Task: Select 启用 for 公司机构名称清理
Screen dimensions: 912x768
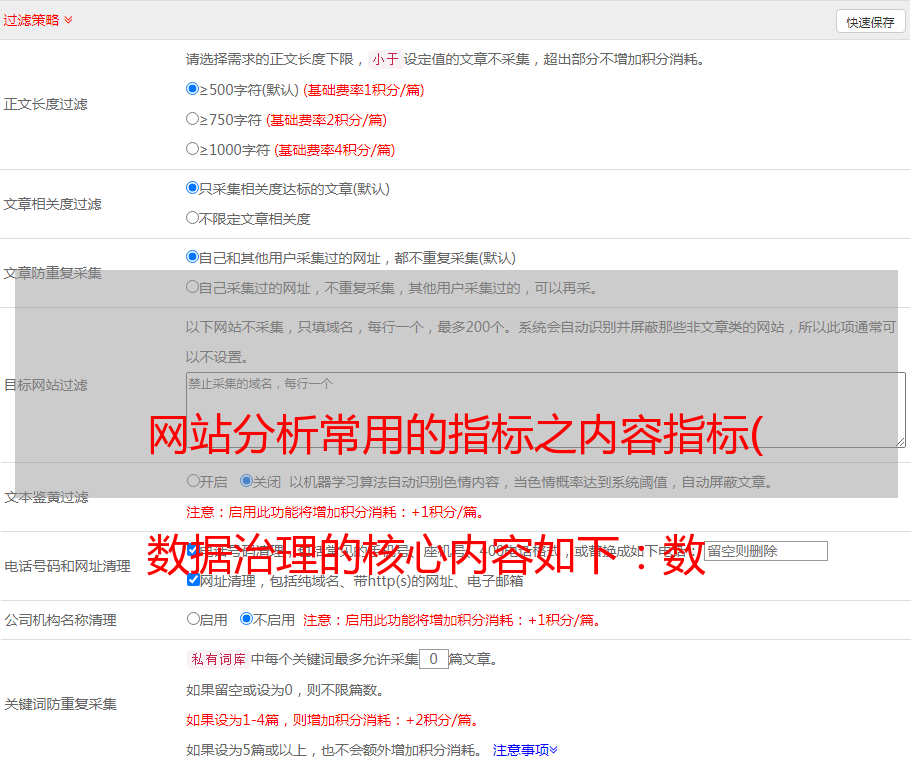Action: click(193, 619)
